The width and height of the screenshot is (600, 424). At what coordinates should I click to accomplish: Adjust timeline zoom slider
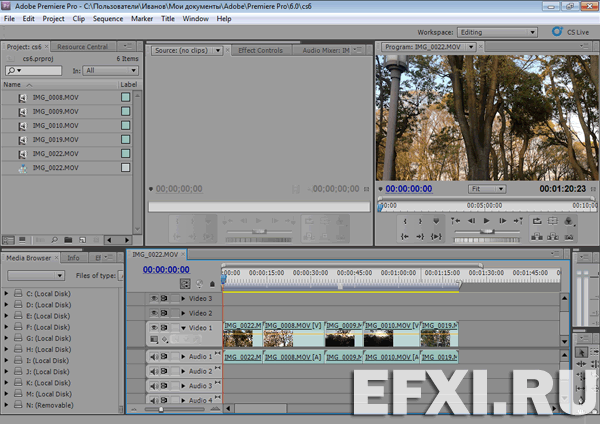161,409
